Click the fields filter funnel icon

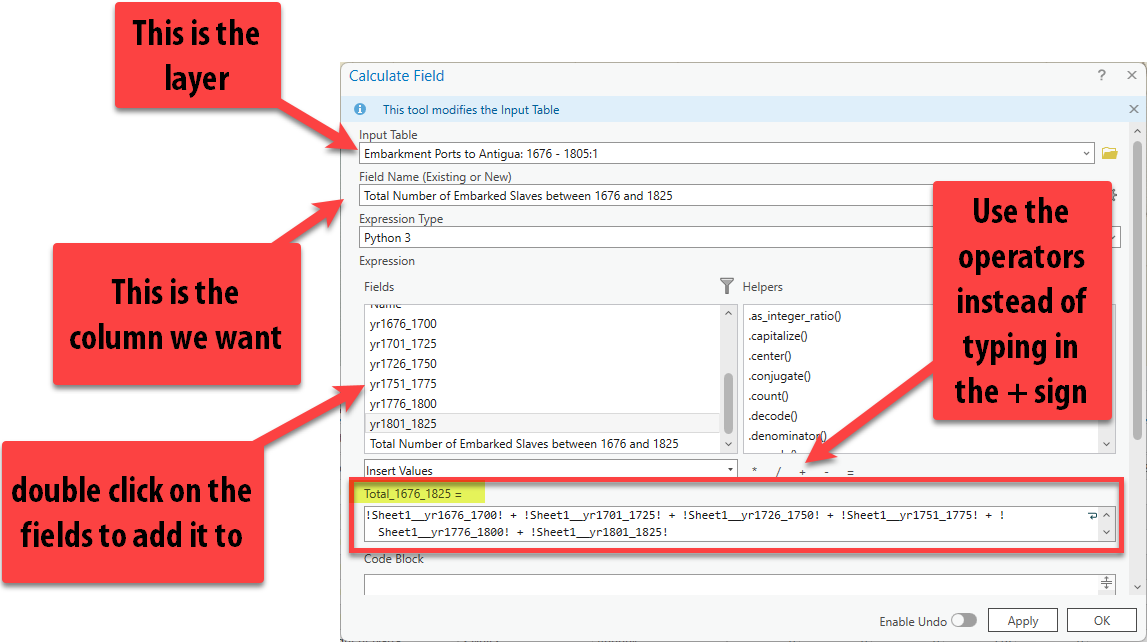pyautogui.click(x=727, y=286)
